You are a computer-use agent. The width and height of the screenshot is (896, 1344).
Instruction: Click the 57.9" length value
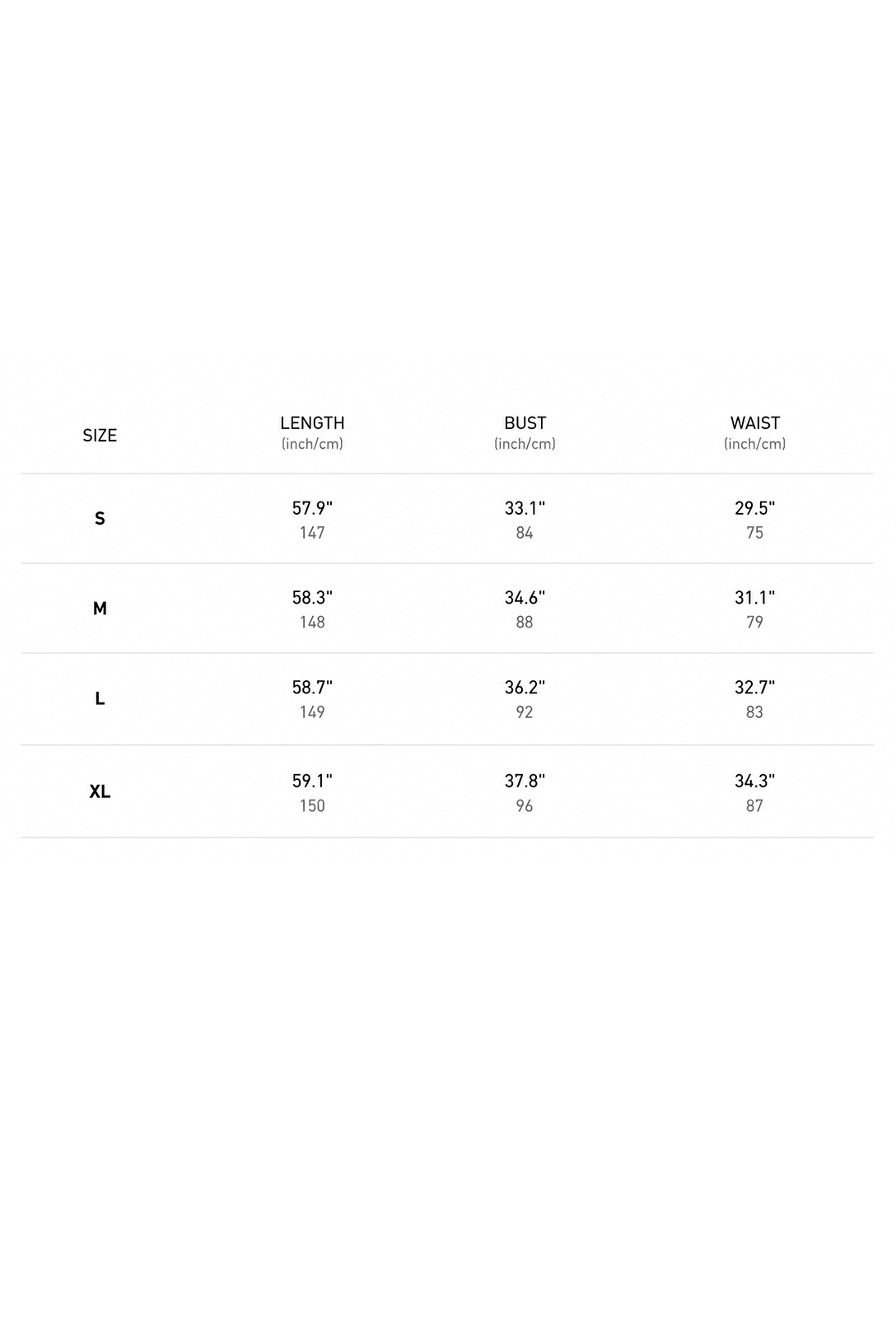pos(312,508)
